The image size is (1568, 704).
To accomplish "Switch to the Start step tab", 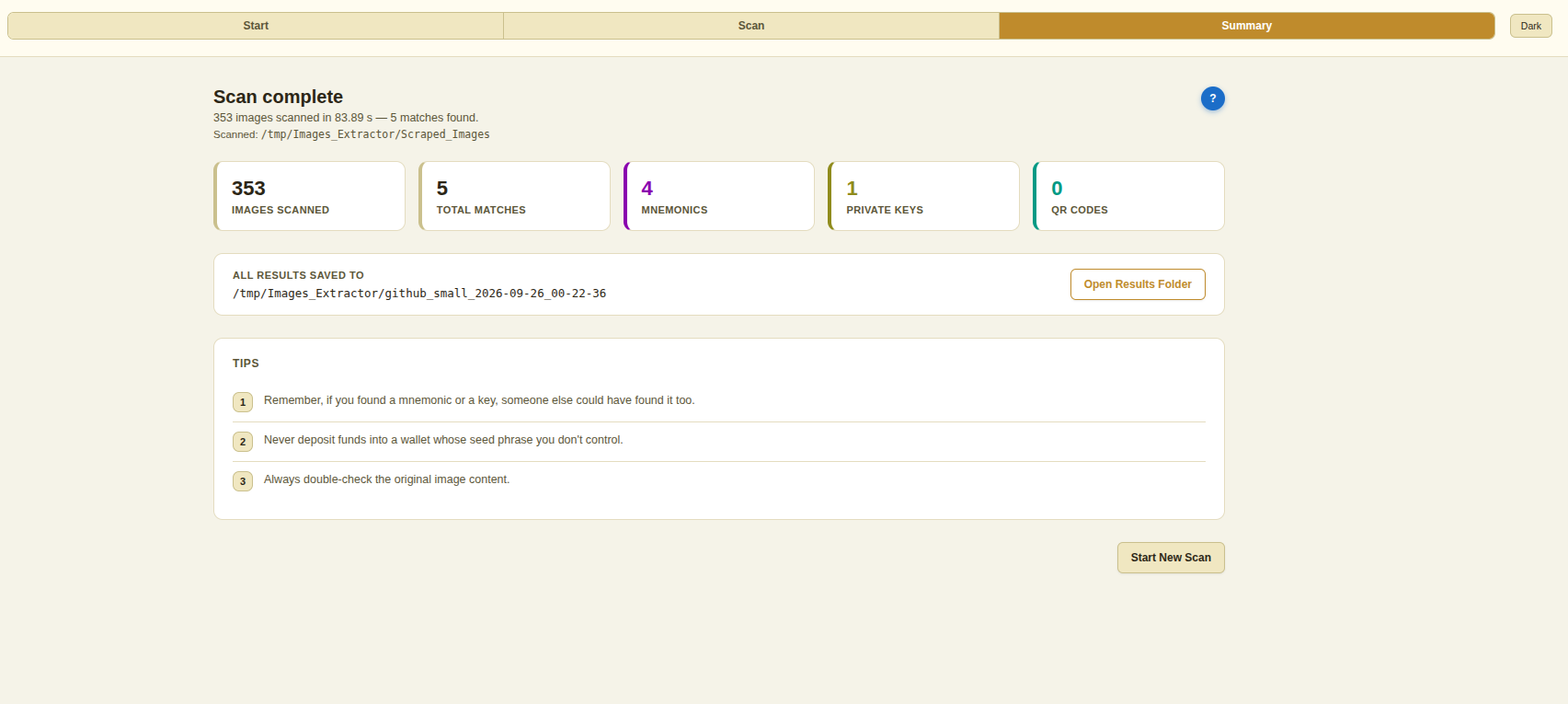I will pyautogui.click(x=256, y=26).
